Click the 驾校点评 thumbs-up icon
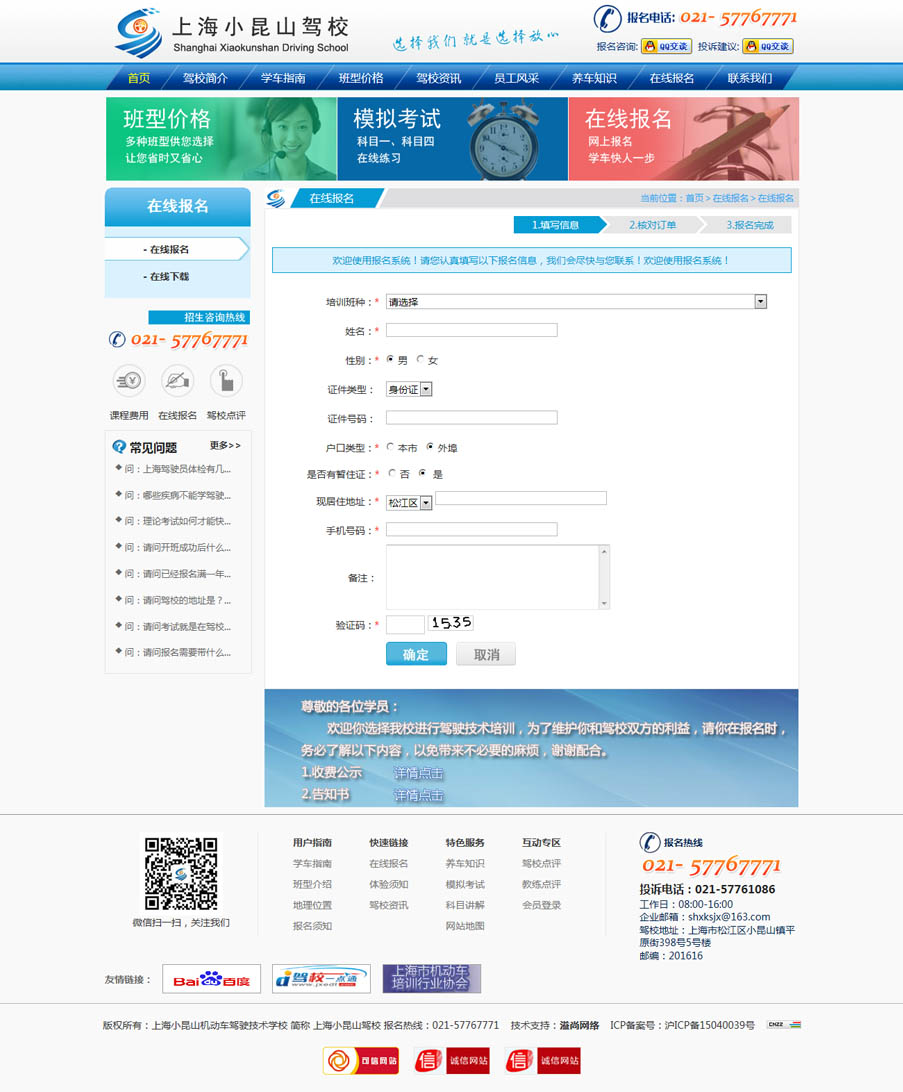This screenshot has width=903, height=1092. coord(226,381)
